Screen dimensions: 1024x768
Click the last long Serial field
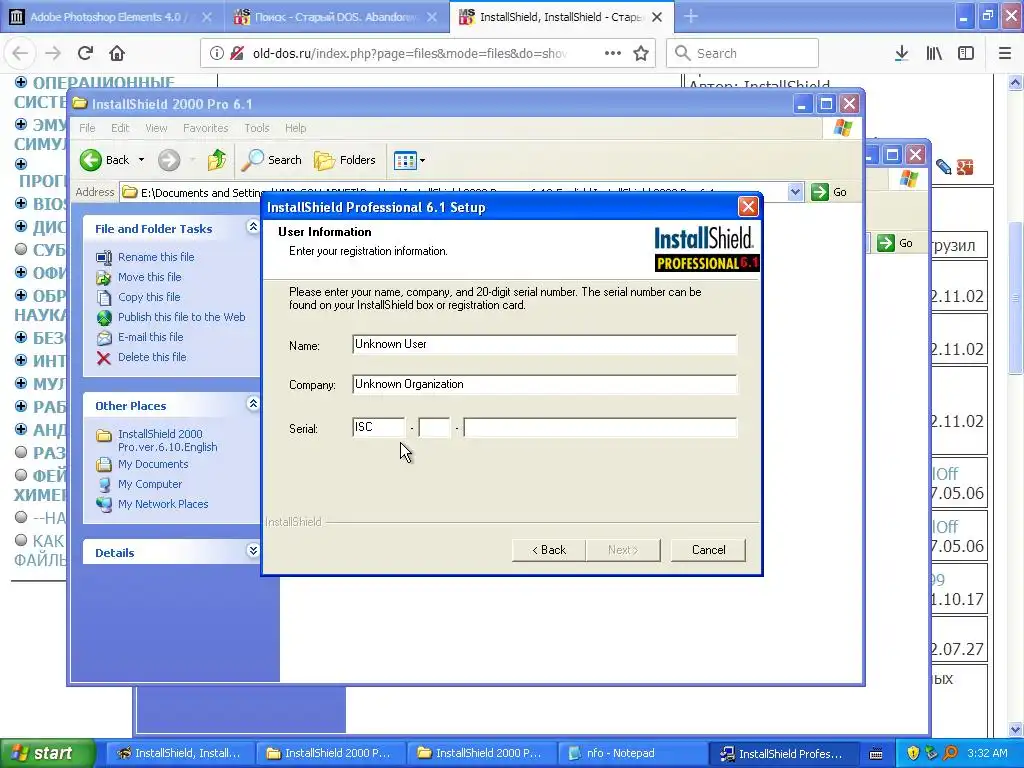click(x=600, y=427)
